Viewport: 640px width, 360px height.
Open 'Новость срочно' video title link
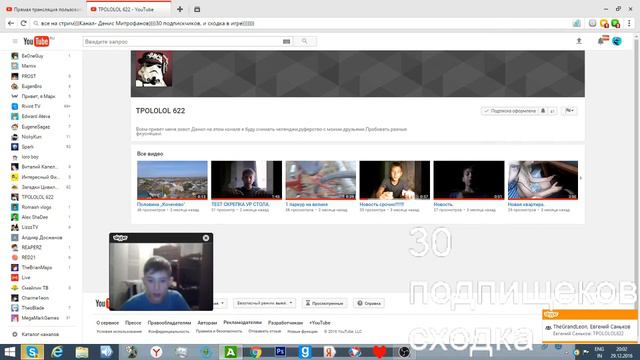382,204
